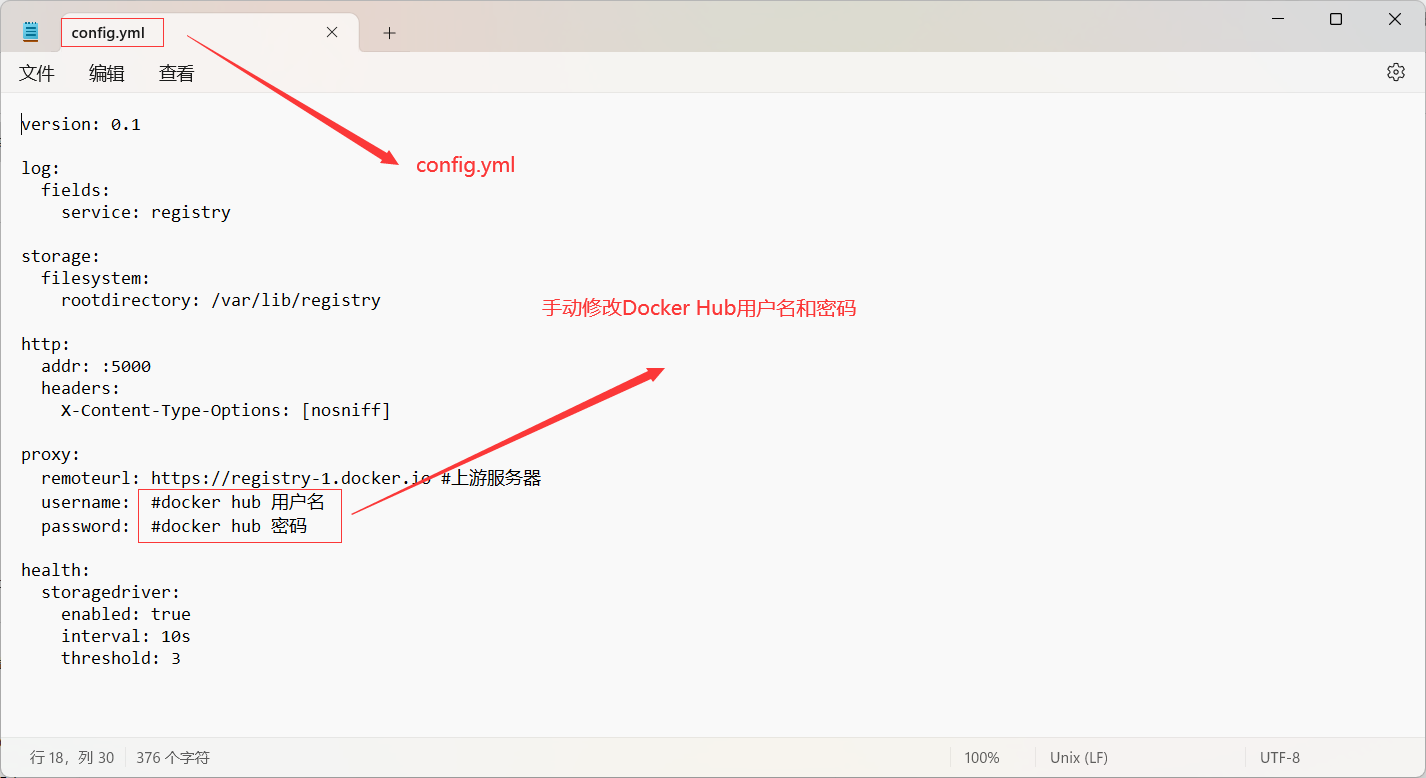This screenshot has width=1426, height=778.
Task: Click the 'proxy:' line
Action: click(x=51, y=454)
